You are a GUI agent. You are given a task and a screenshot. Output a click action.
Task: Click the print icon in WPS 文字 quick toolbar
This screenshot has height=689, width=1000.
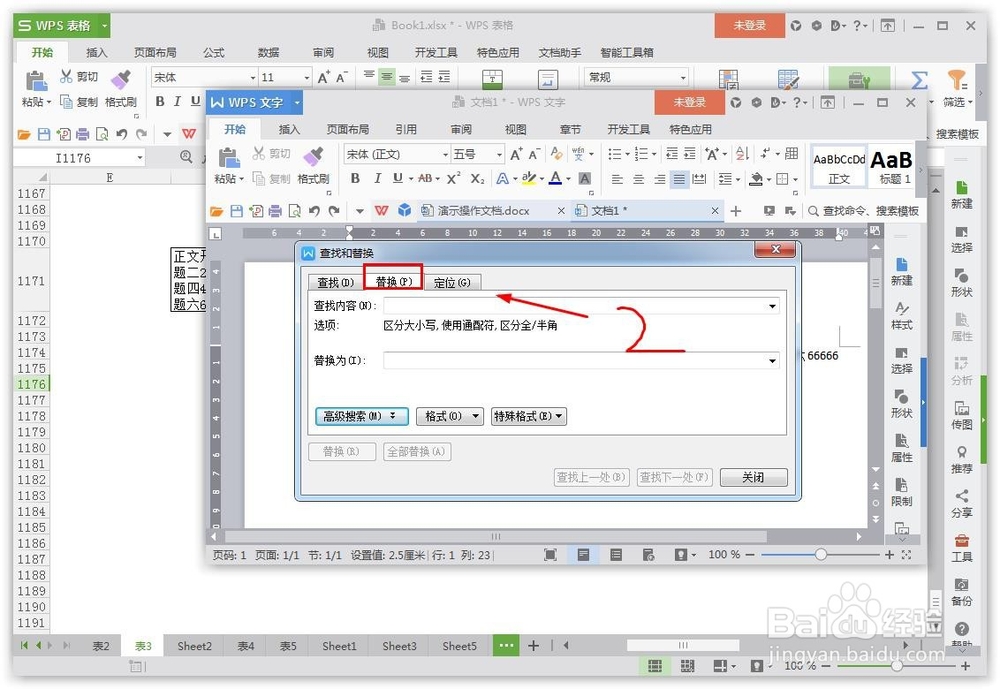[x=275, y=211]
